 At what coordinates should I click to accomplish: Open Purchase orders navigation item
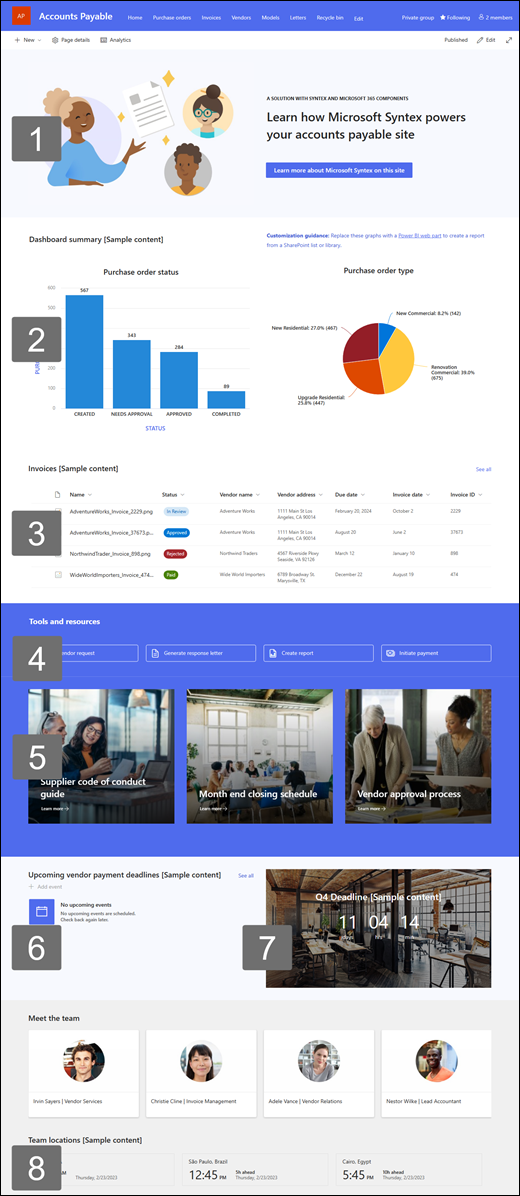tap(172, 17)
